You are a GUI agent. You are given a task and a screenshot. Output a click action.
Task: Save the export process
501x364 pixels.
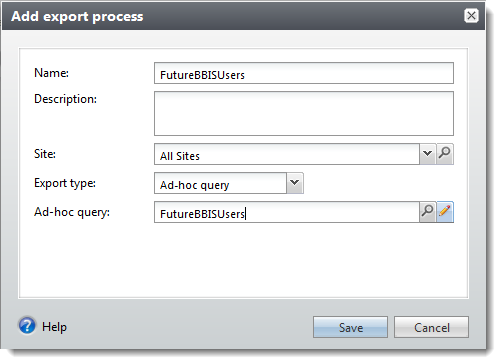[350, 327]
